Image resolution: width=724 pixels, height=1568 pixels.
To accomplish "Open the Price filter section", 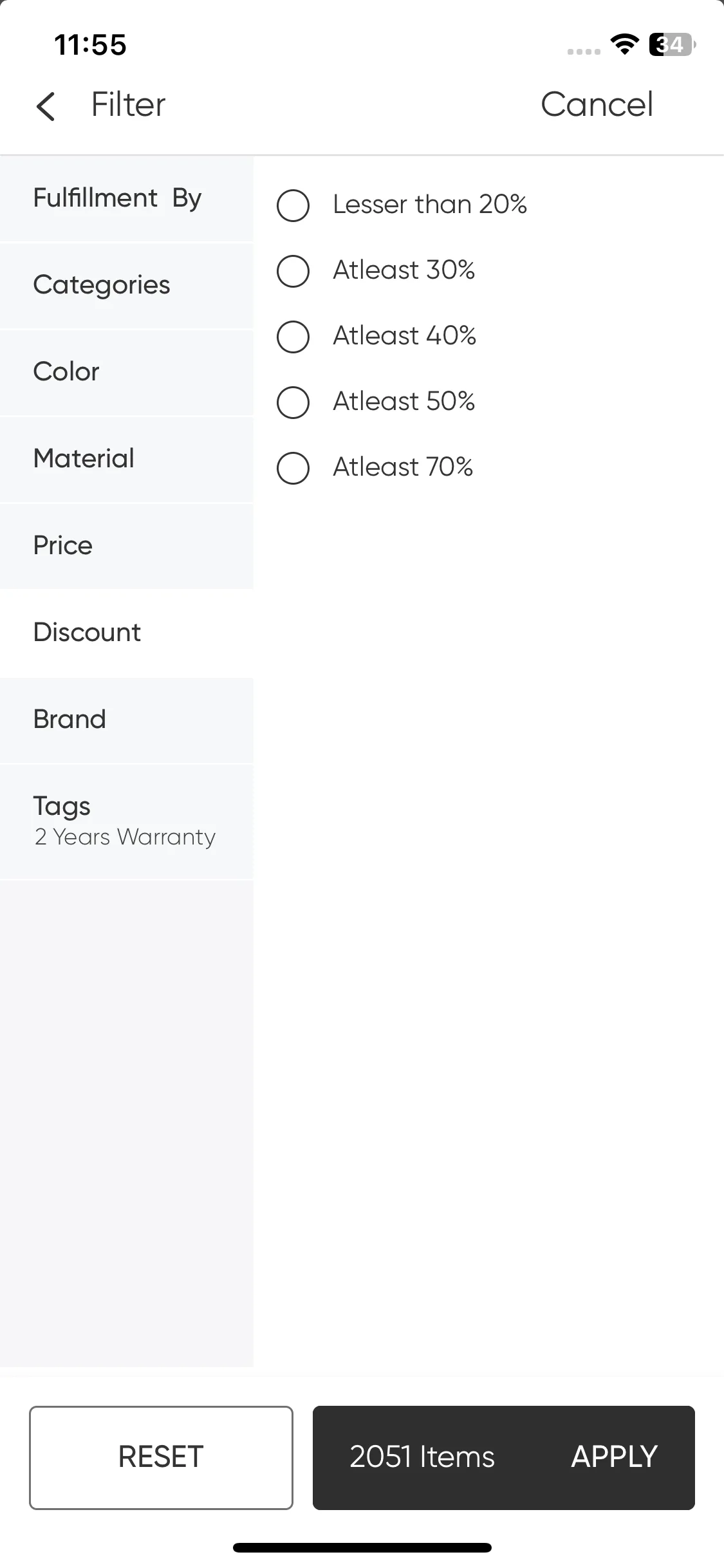I will tap(127, 546).
